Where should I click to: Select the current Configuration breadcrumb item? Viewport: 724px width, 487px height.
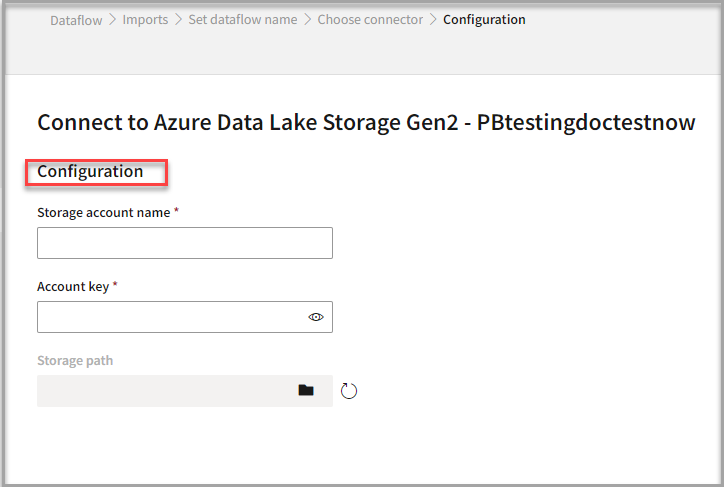[x=484, y=20]
